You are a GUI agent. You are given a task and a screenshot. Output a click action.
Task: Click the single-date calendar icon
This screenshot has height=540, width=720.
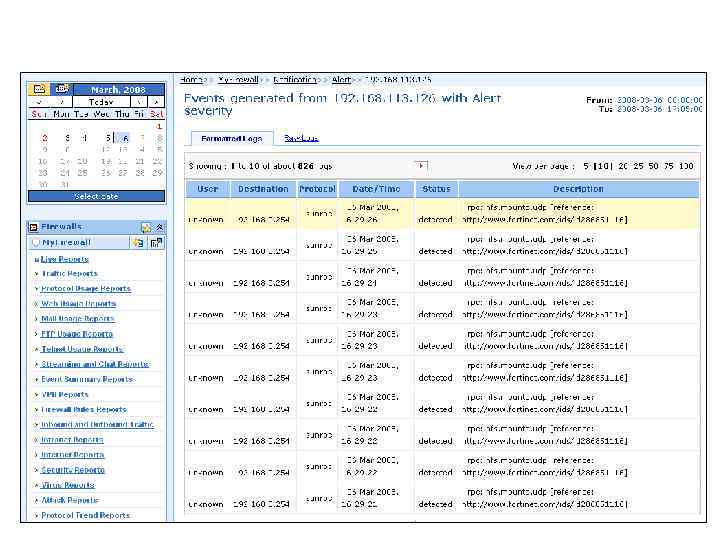(39, 89)
